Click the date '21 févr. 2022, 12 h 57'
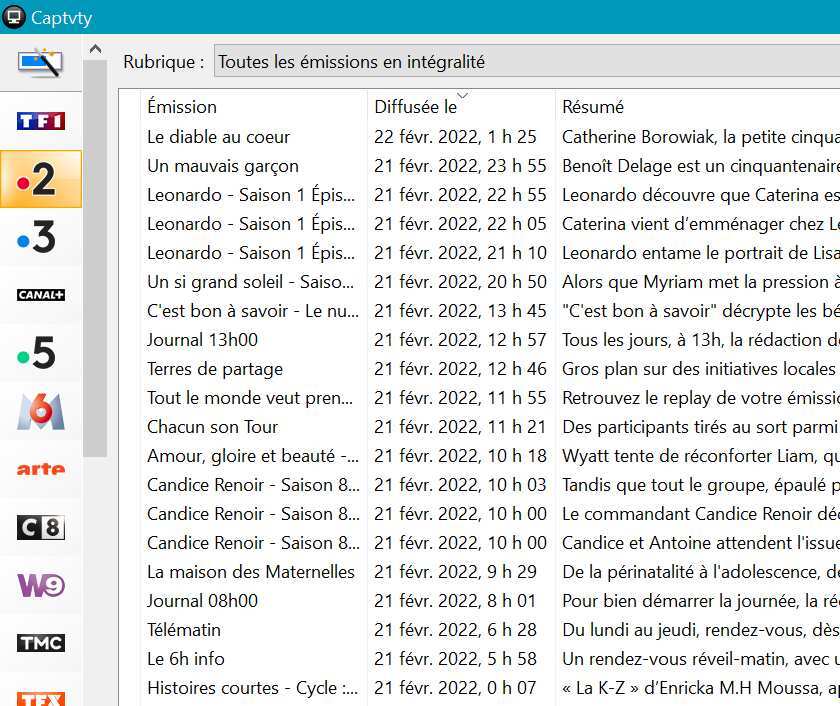Viewport: 840px width, 706px height. point(460,340)
